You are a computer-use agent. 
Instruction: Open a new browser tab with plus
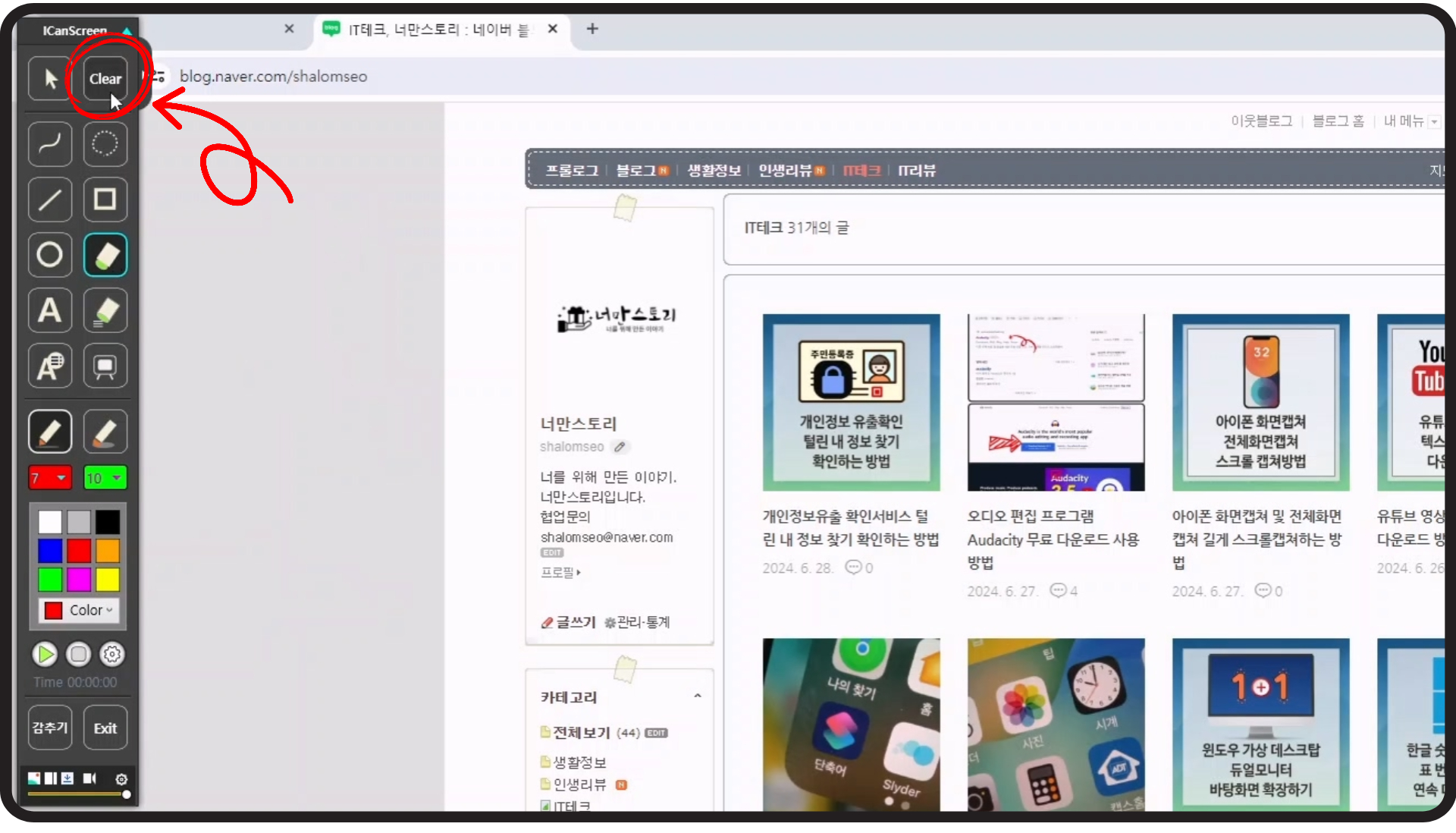pyautogui.click(x=592, y=29)
